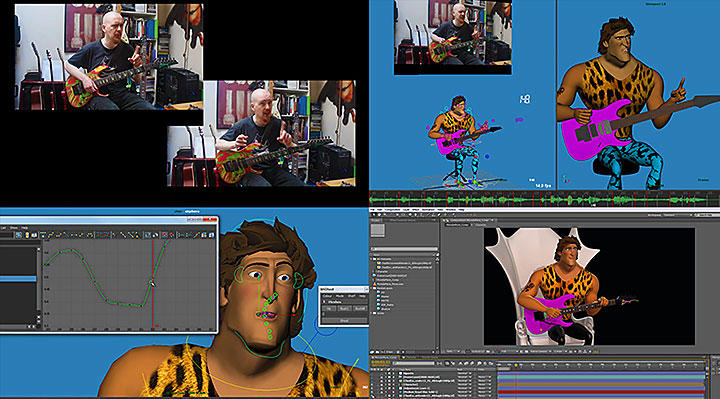
Task: Open the Character tab in the composition viewer
Action: click(x=480, y=225)
